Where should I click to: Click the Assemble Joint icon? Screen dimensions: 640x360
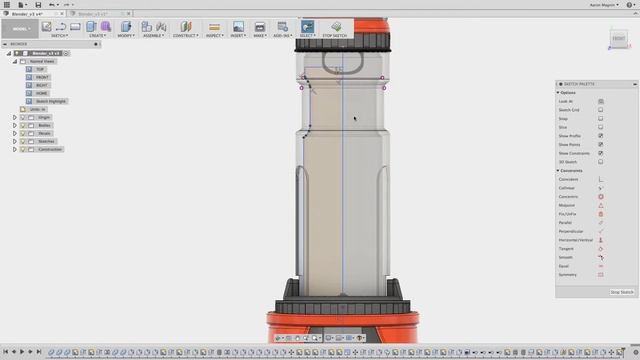click(161, 27)
